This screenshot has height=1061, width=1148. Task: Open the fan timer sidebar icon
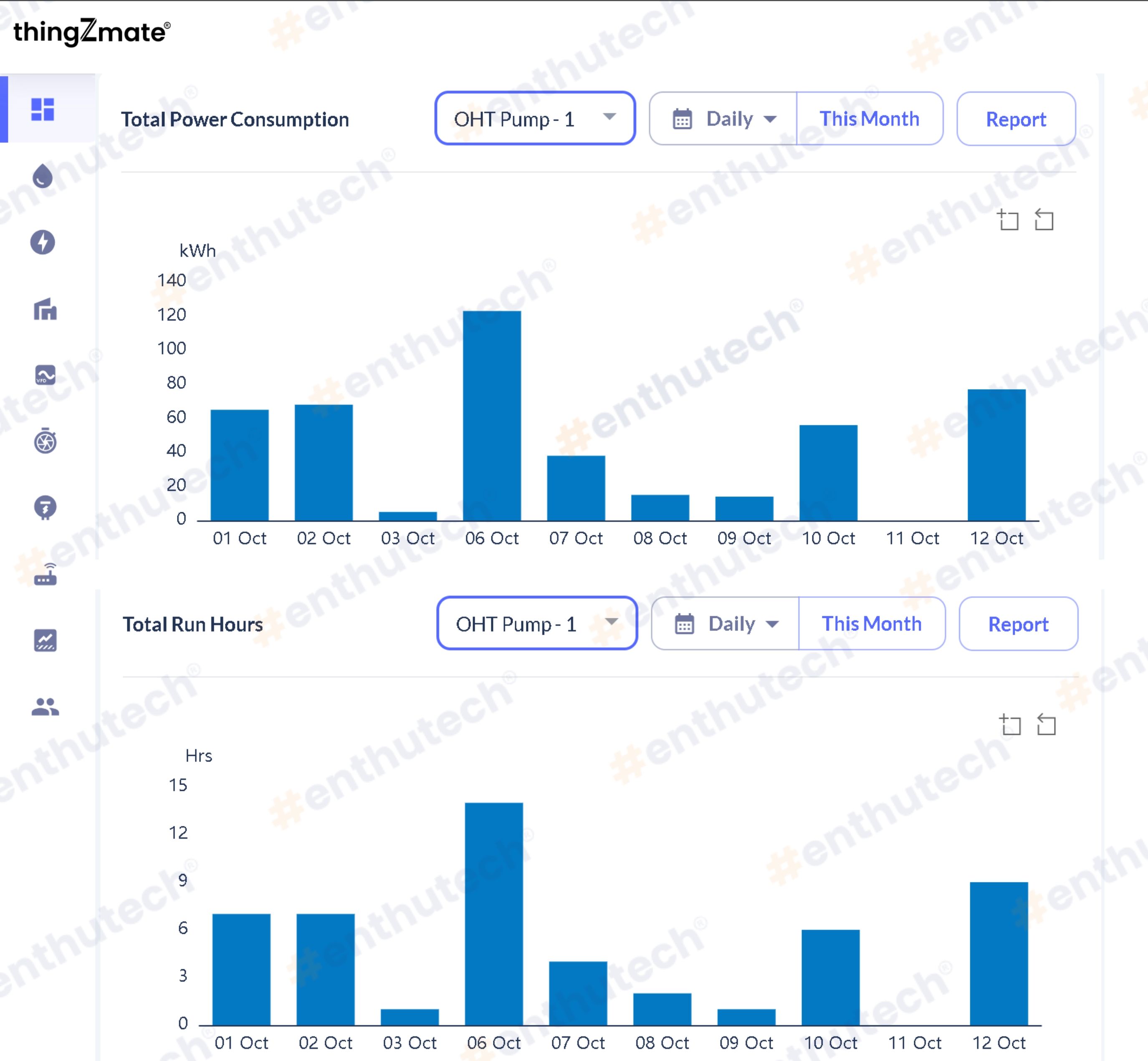(45, 441)
